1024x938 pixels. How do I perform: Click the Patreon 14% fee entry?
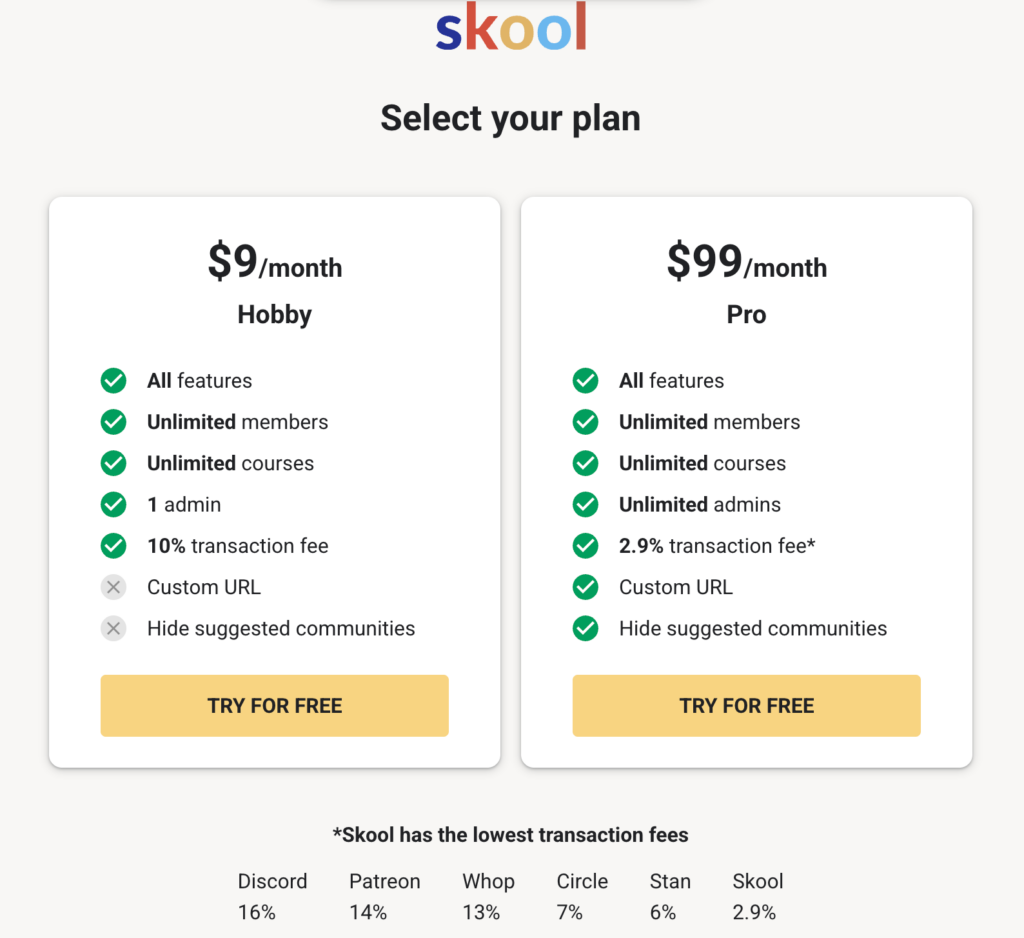point(385,896)
